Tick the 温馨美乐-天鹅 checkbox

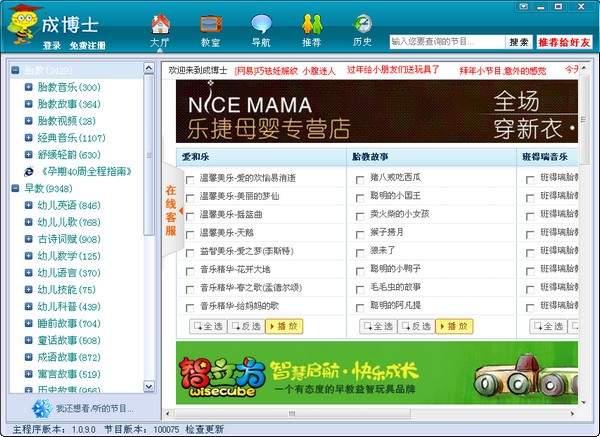pos(189,235)
